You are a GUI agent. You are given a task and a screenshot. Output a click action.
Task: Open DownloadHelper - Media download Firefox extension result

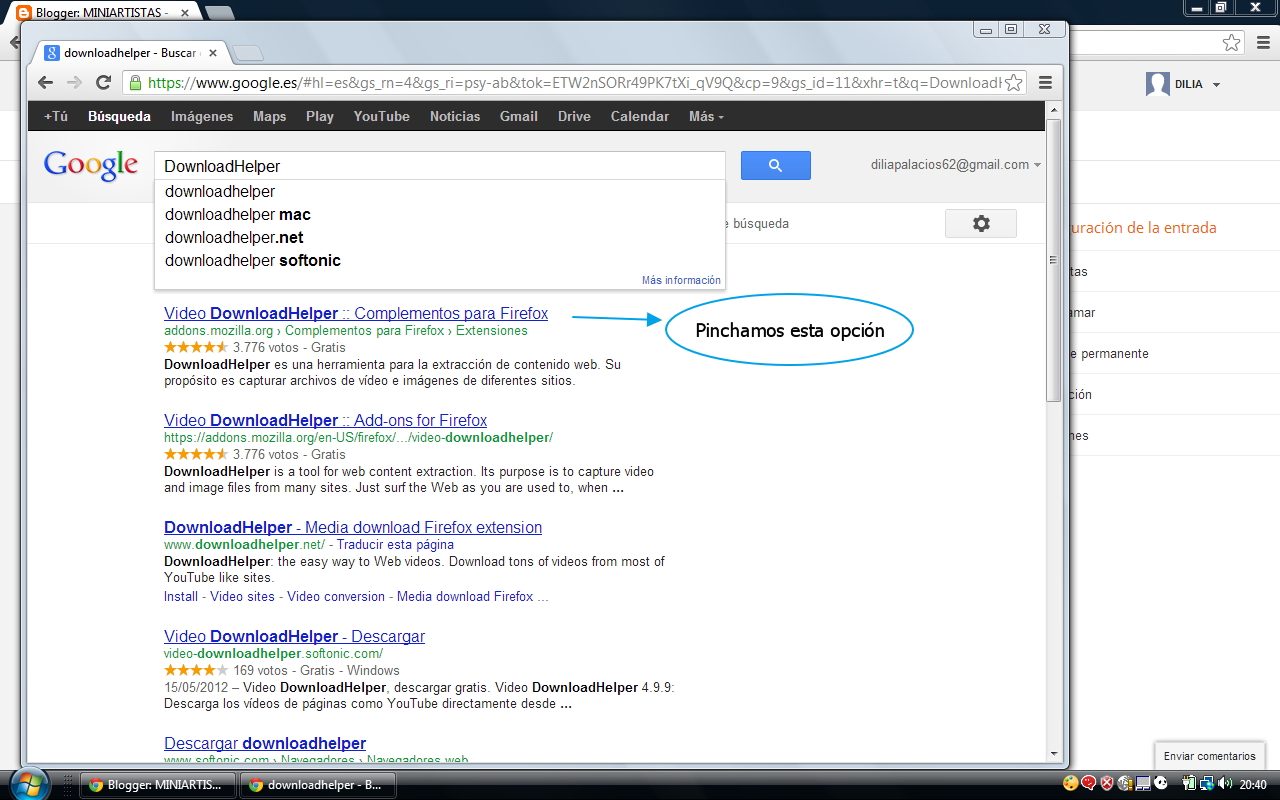353,527
